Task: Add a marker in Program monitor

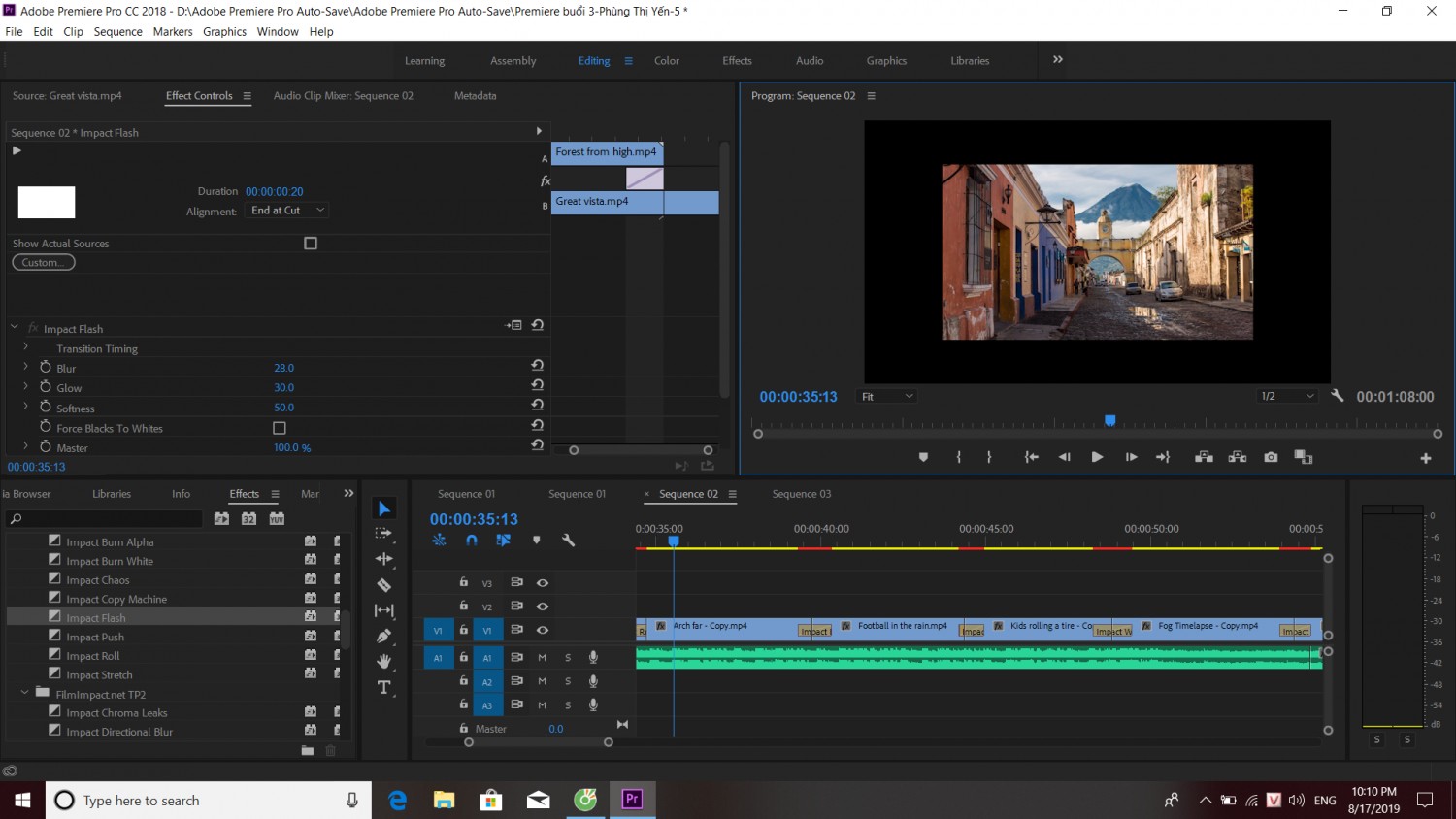Action: pyautogui.click(x=923, y=457)
